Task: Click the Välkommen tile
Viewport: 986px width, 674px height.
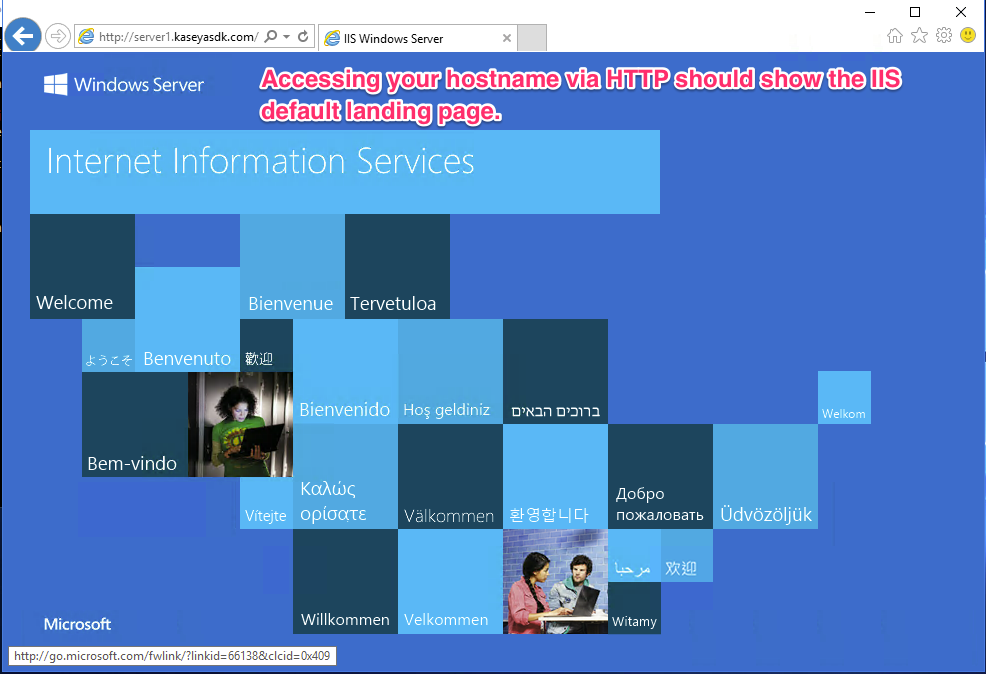Action: pyautogui.click(x=450, y=477)
